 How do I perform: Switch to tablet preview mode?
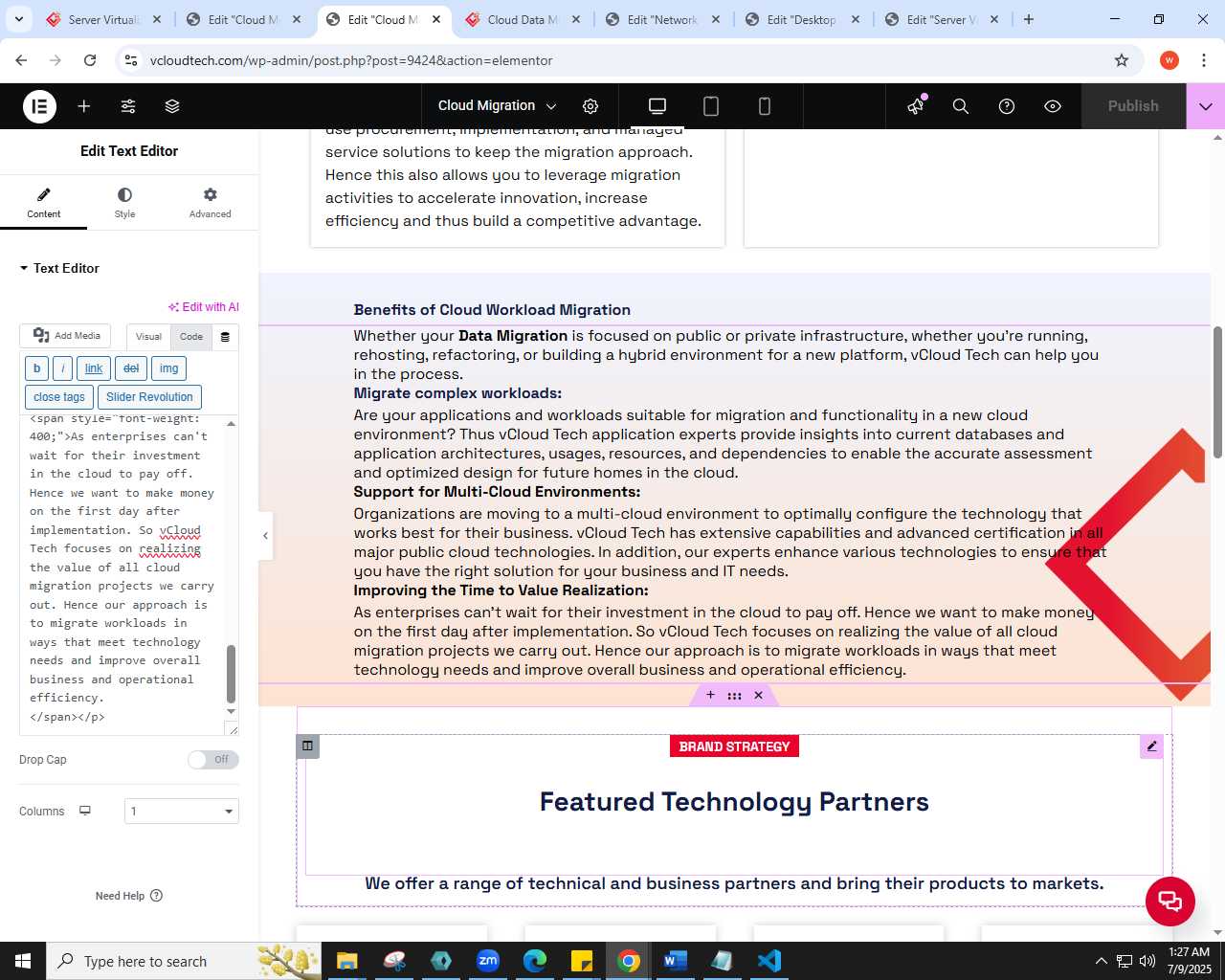tap(711, 106)
